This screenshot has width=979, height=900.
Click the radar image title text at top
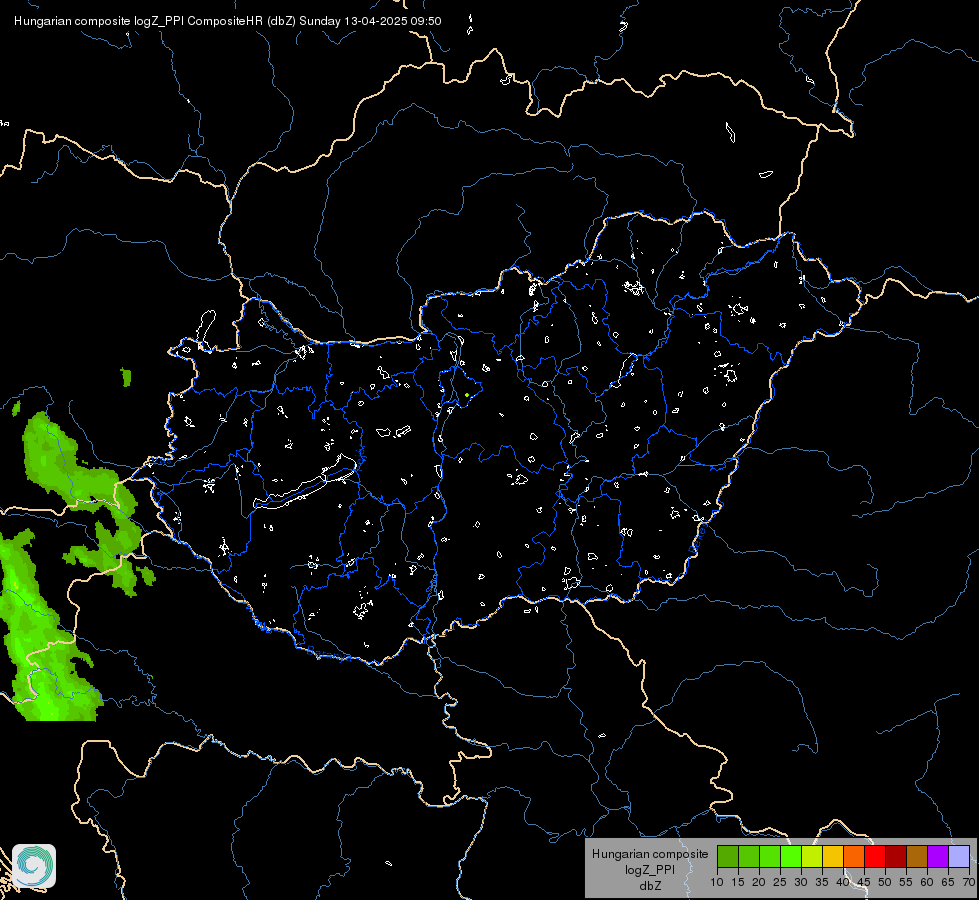(x=227, y=21)
